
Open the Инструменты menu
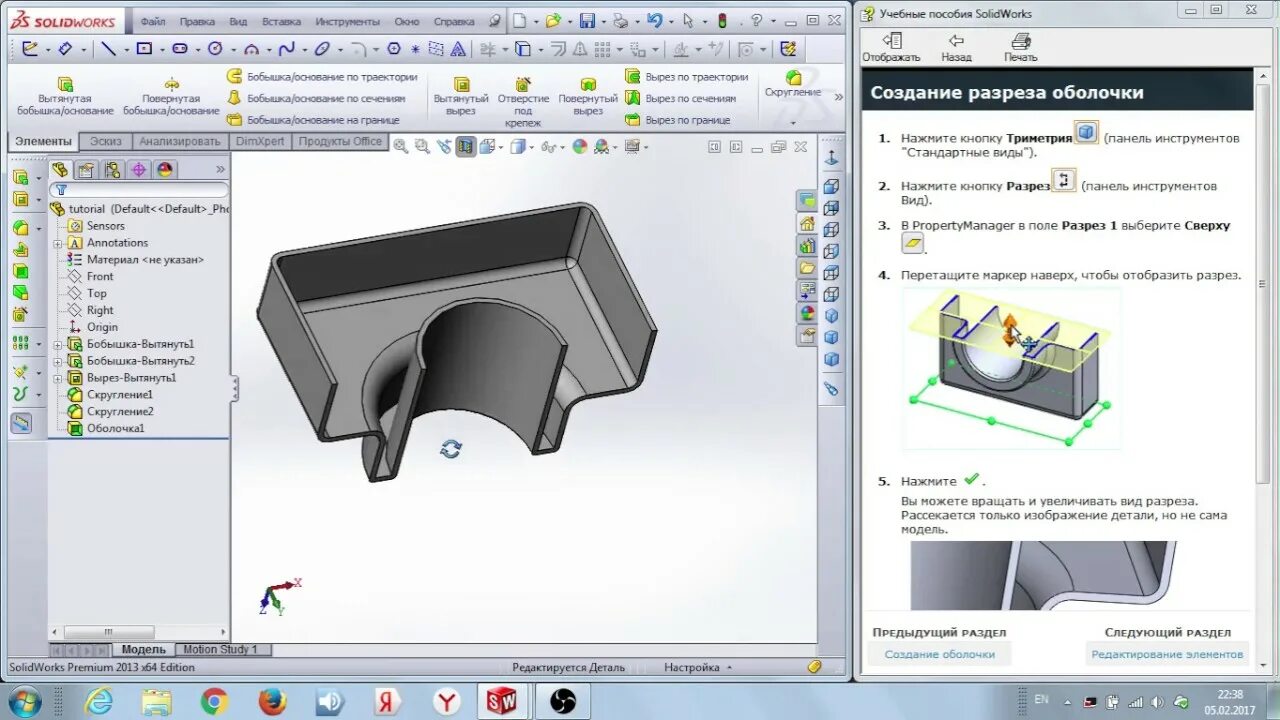[347, 21]
